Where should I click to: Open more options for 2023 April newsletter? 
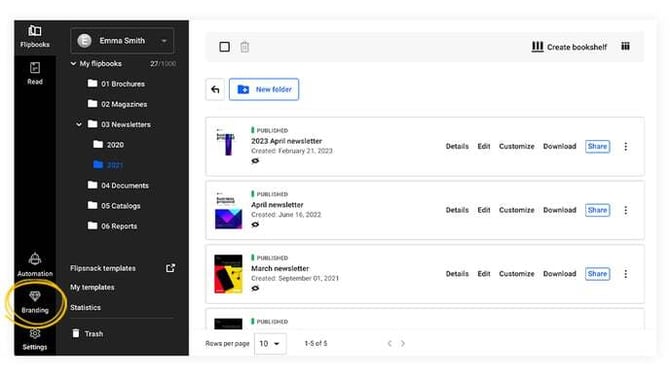click(626, 147)
